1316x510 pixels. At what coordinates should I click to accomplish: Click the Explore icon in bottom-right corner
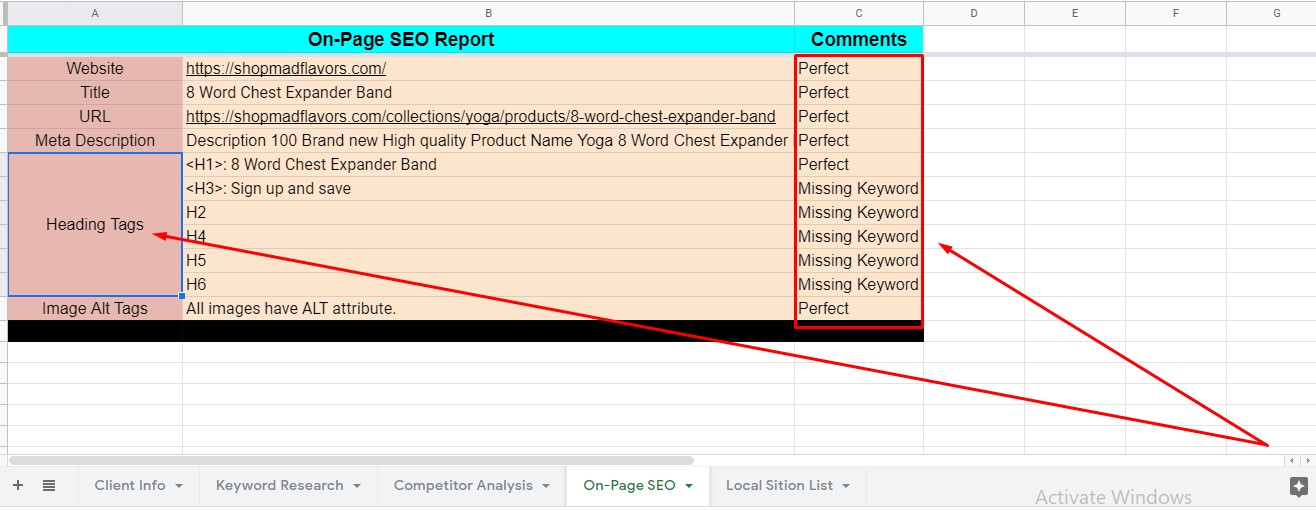(x=1298, y=487)
